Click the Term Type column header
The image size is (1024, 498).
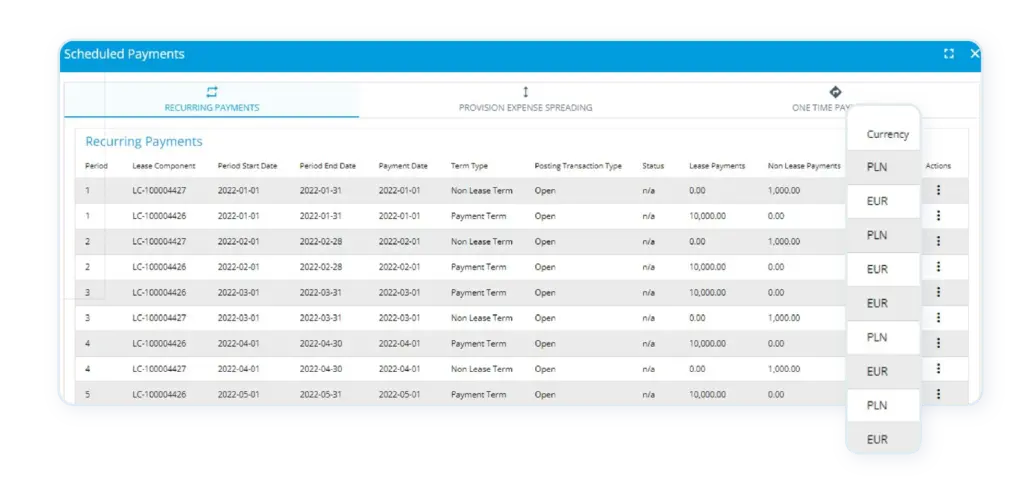coord(469,166)
